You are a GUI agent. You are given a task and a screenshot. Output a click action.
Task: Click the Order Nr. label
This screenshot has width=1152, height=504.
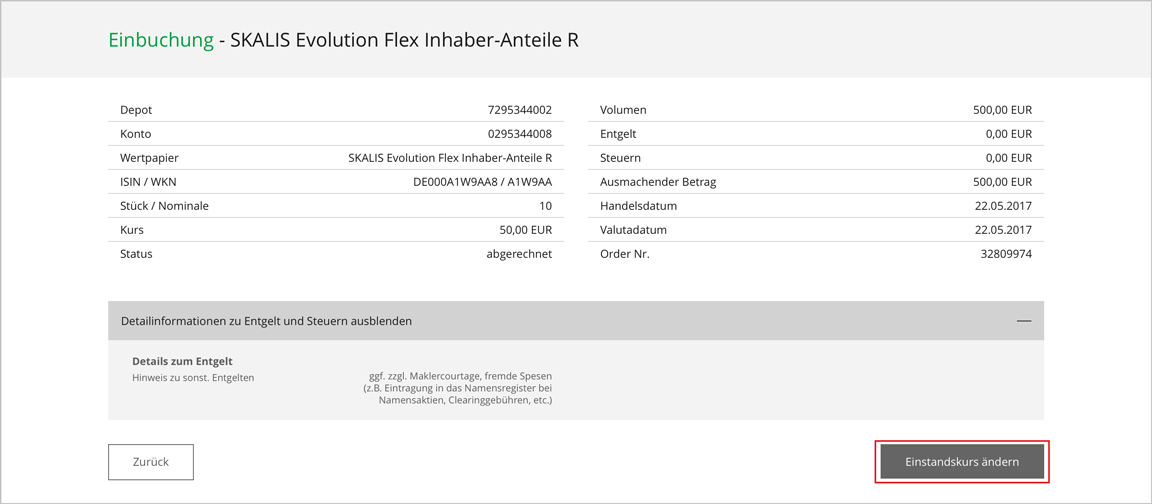[625, 254]
